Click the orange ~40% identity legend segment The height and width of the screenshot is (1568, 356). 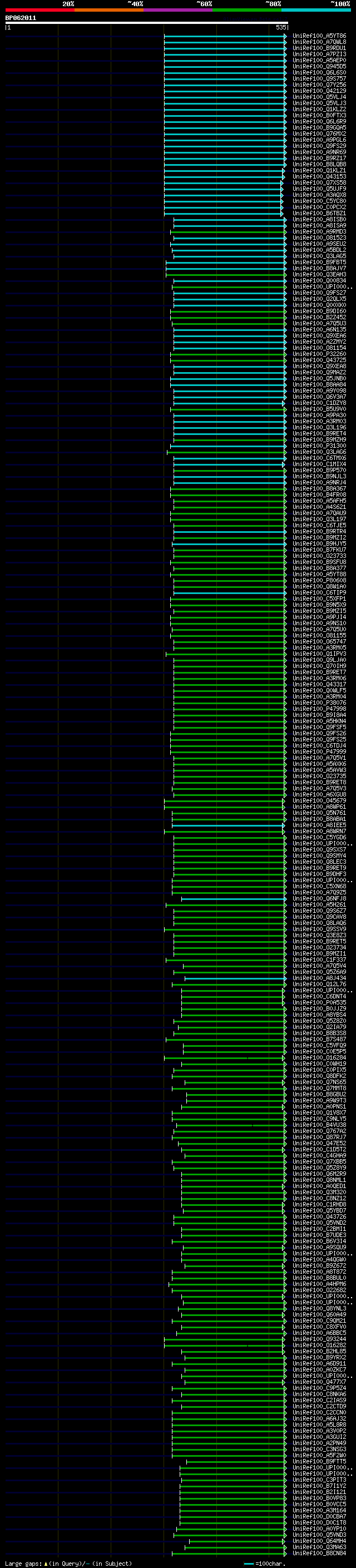(x=109, y=10)
